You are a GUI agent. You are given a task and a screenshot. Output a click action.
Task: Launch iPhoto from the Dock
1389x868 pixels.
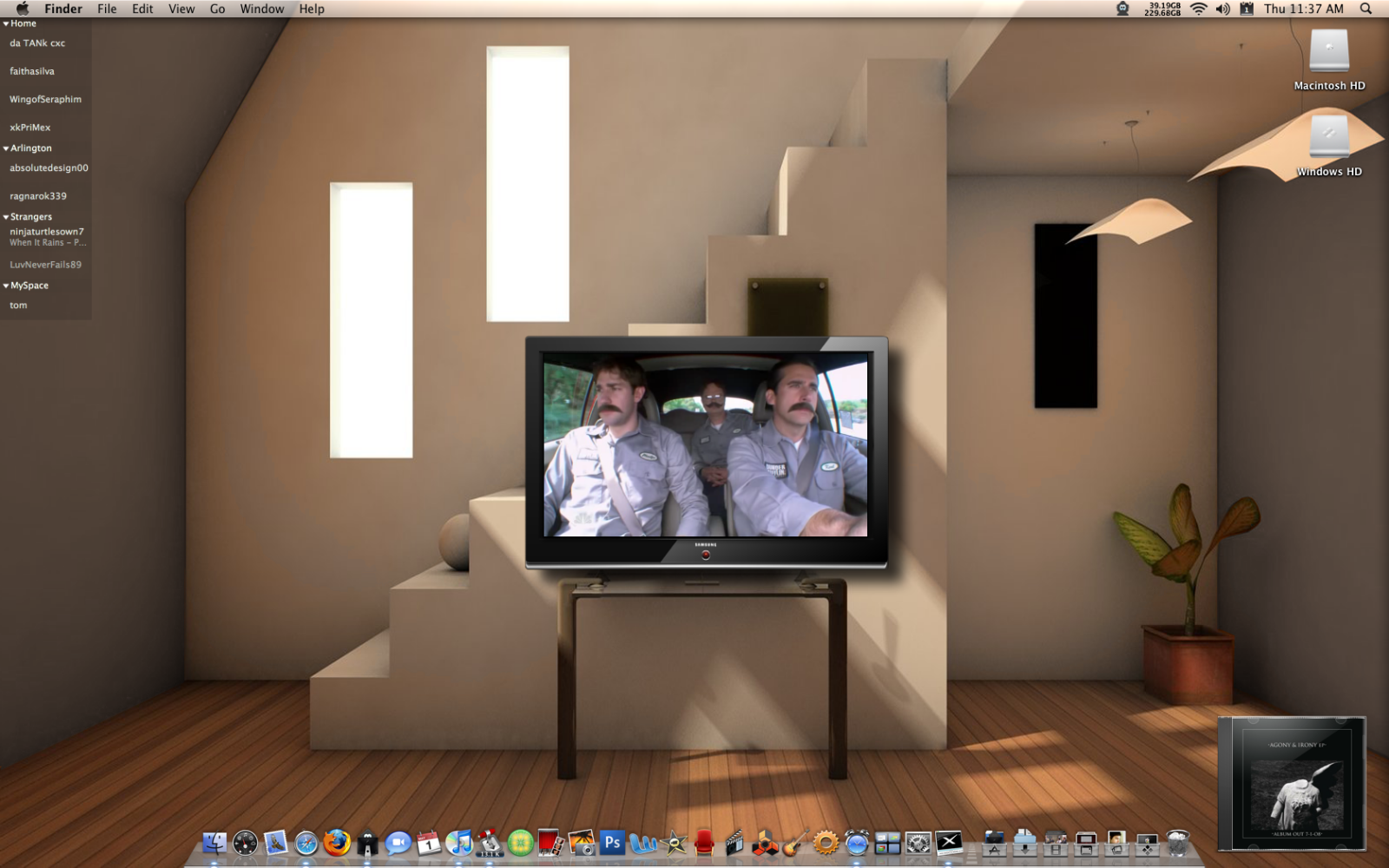tap(582, 842)
